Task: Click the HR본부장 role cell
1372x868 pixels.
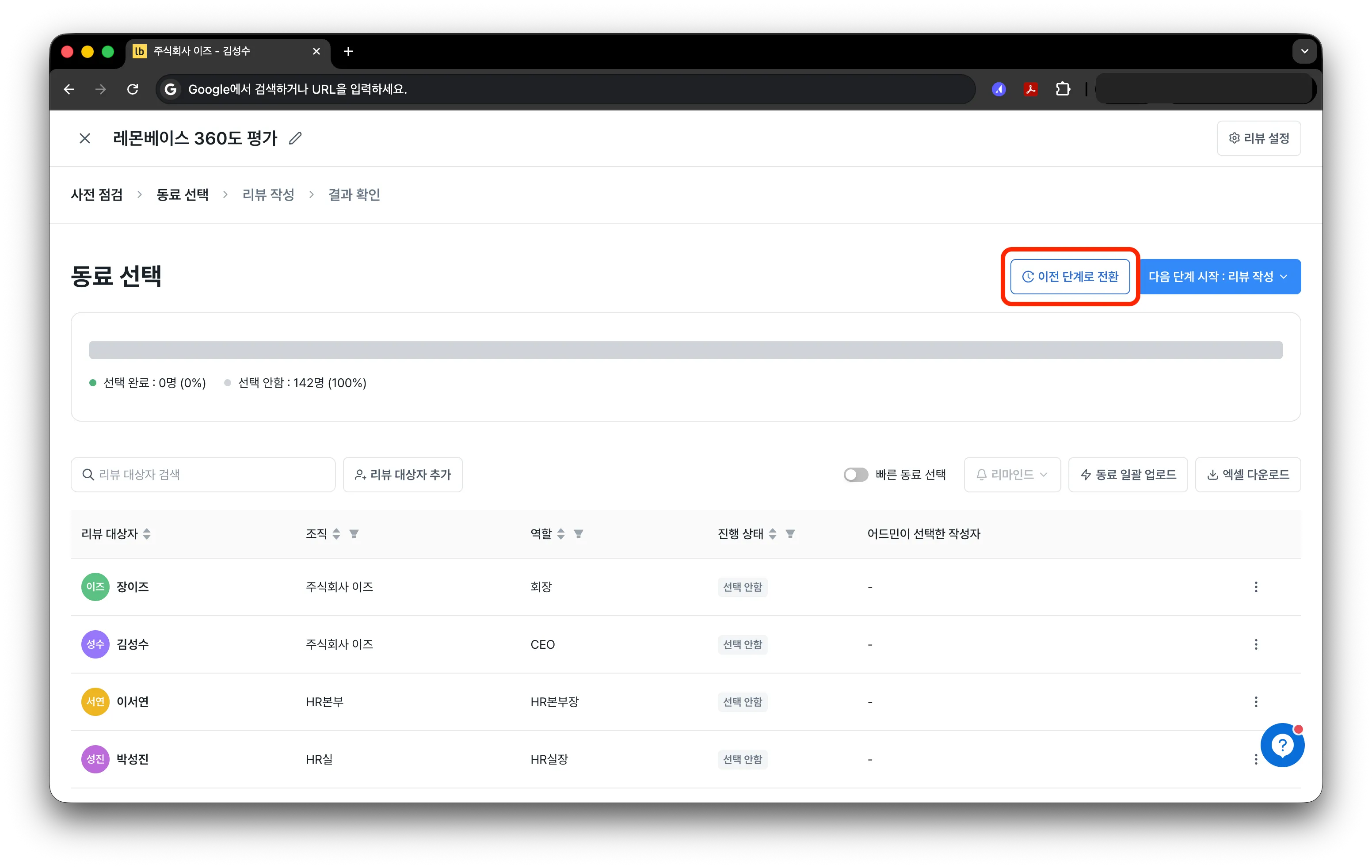Action: 554,702
